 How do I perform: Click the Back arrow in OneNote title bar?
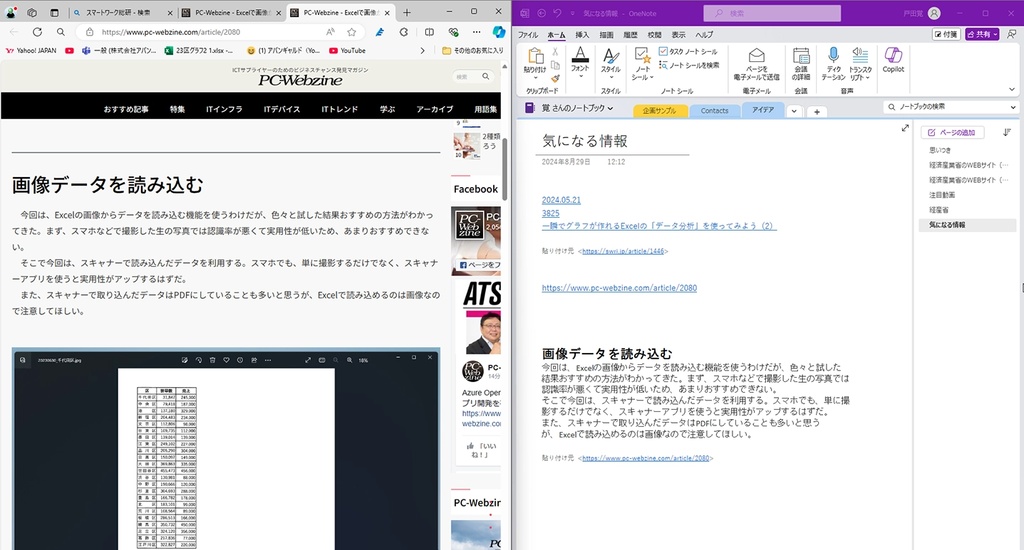(x=541, y=13)
